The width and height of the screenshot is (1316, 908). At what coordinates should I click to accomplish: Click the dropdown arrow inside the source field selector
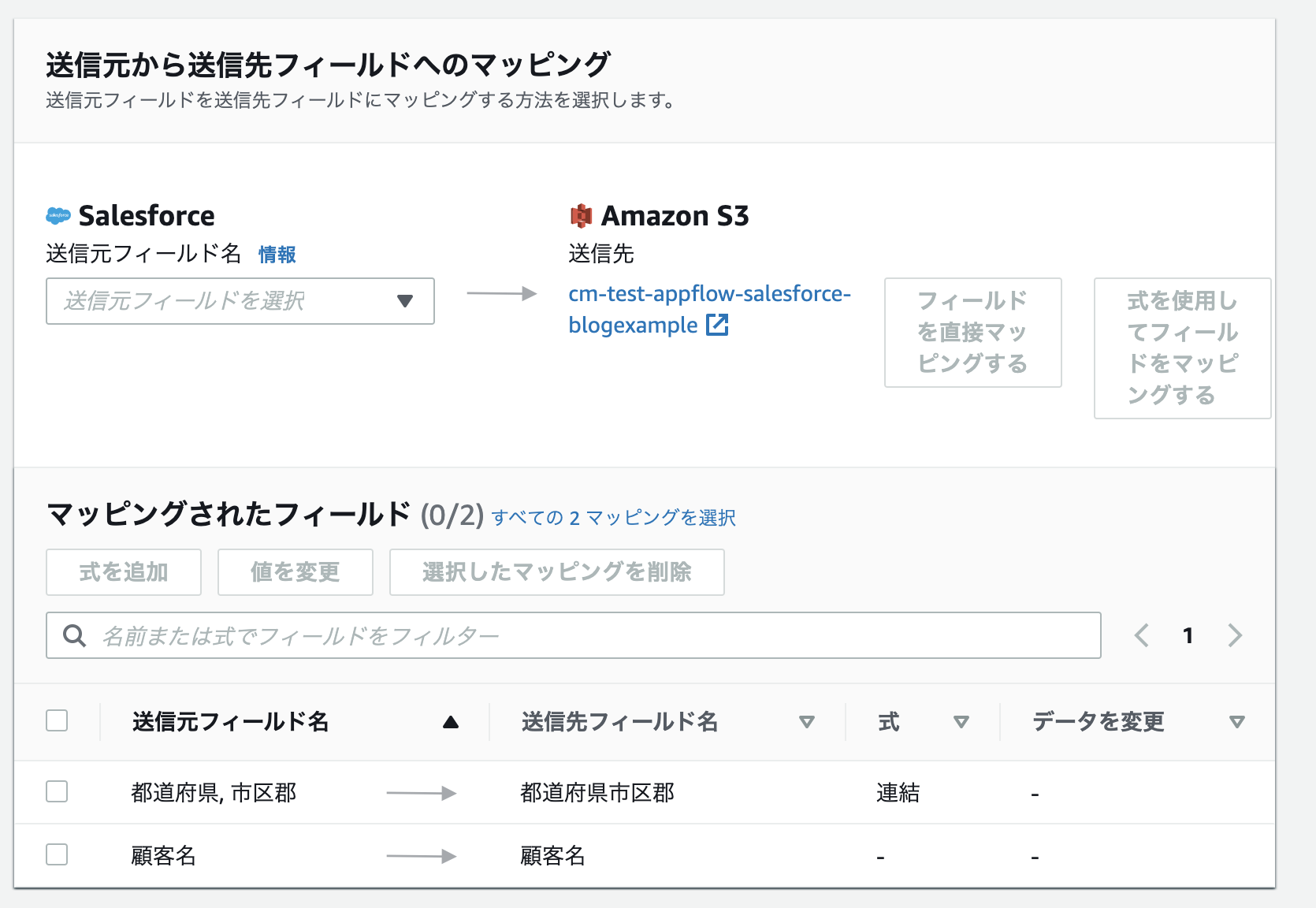coord(405,300)
